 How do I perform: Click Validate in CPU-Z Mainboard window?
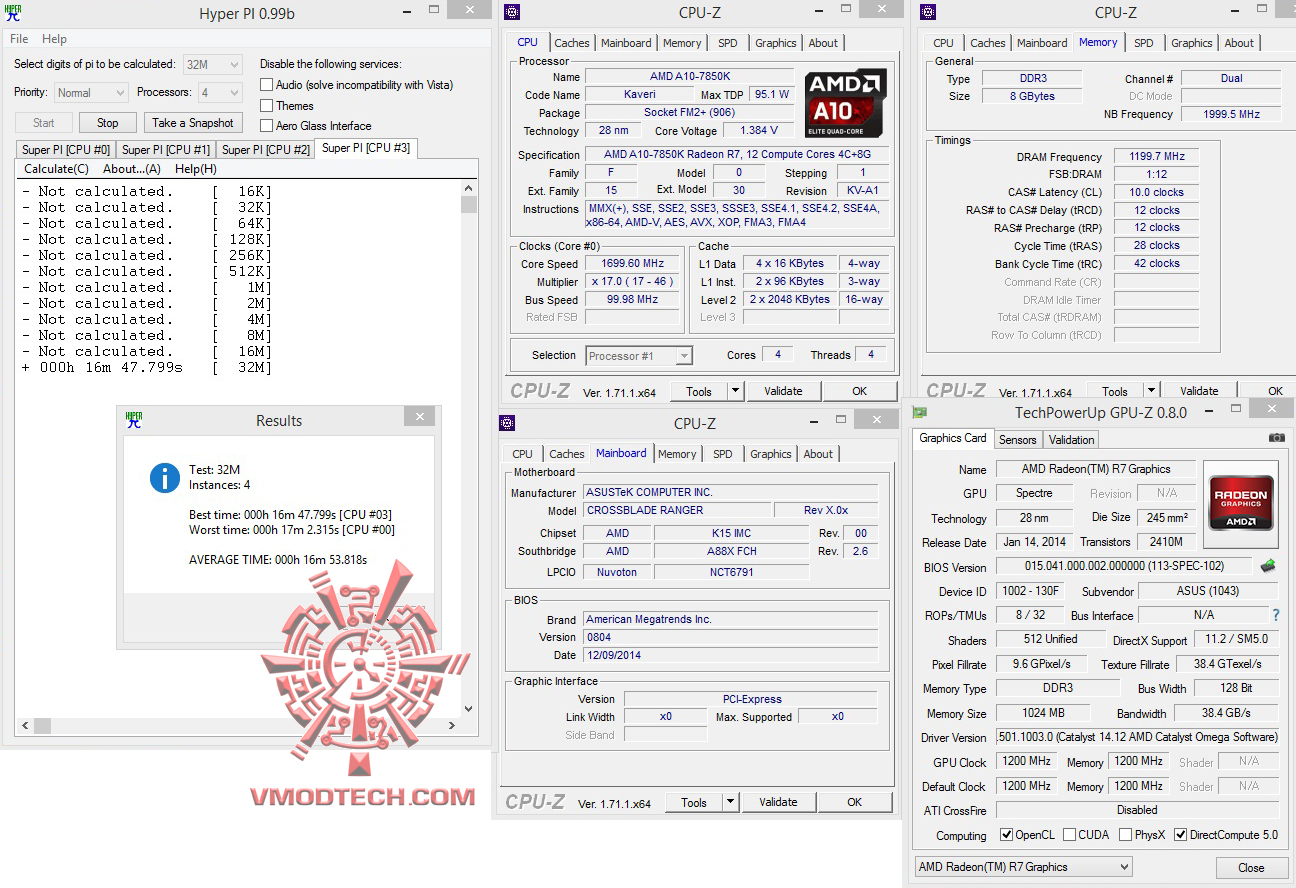(778, 802)
